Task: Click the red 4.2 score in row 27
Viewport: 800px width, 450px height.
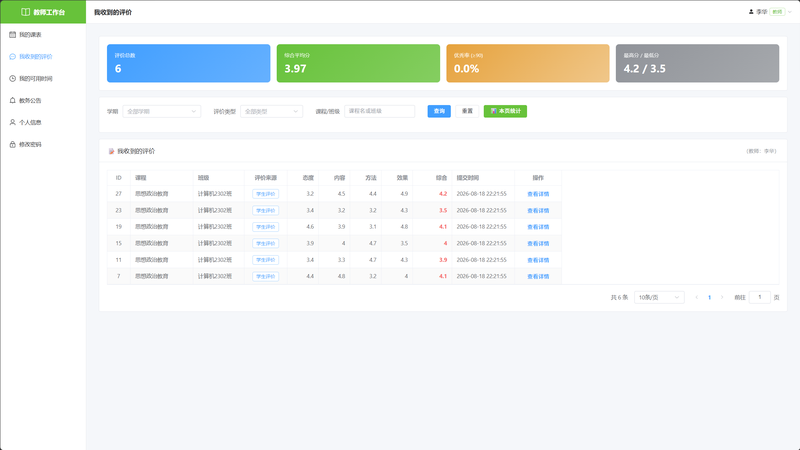Action: pos(443,194)
